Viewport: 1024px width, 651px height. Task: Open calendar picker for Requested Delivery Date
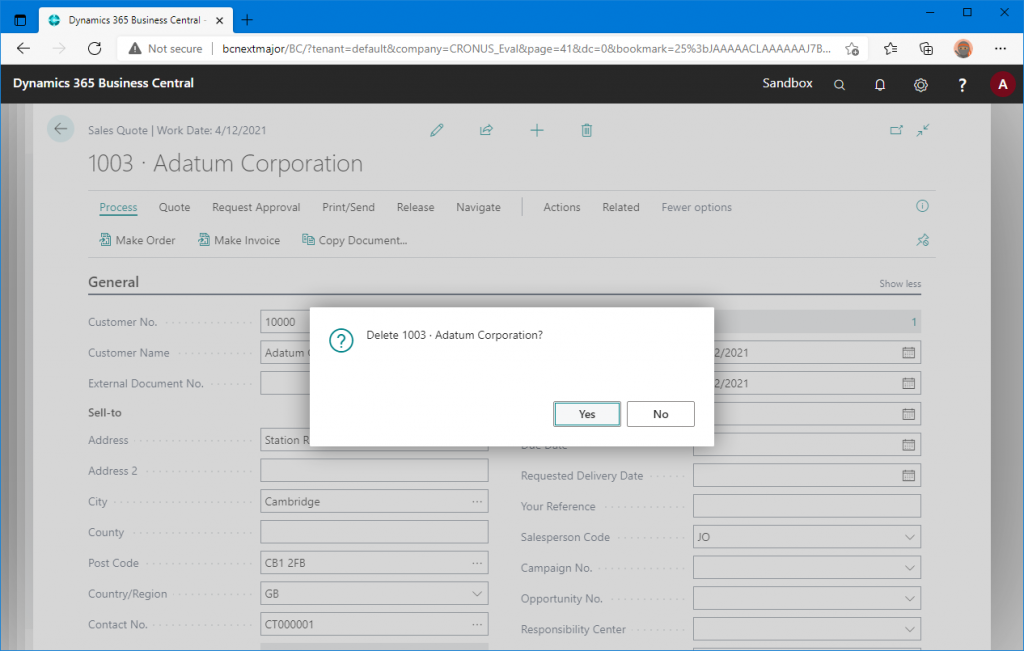click(908, 475)
